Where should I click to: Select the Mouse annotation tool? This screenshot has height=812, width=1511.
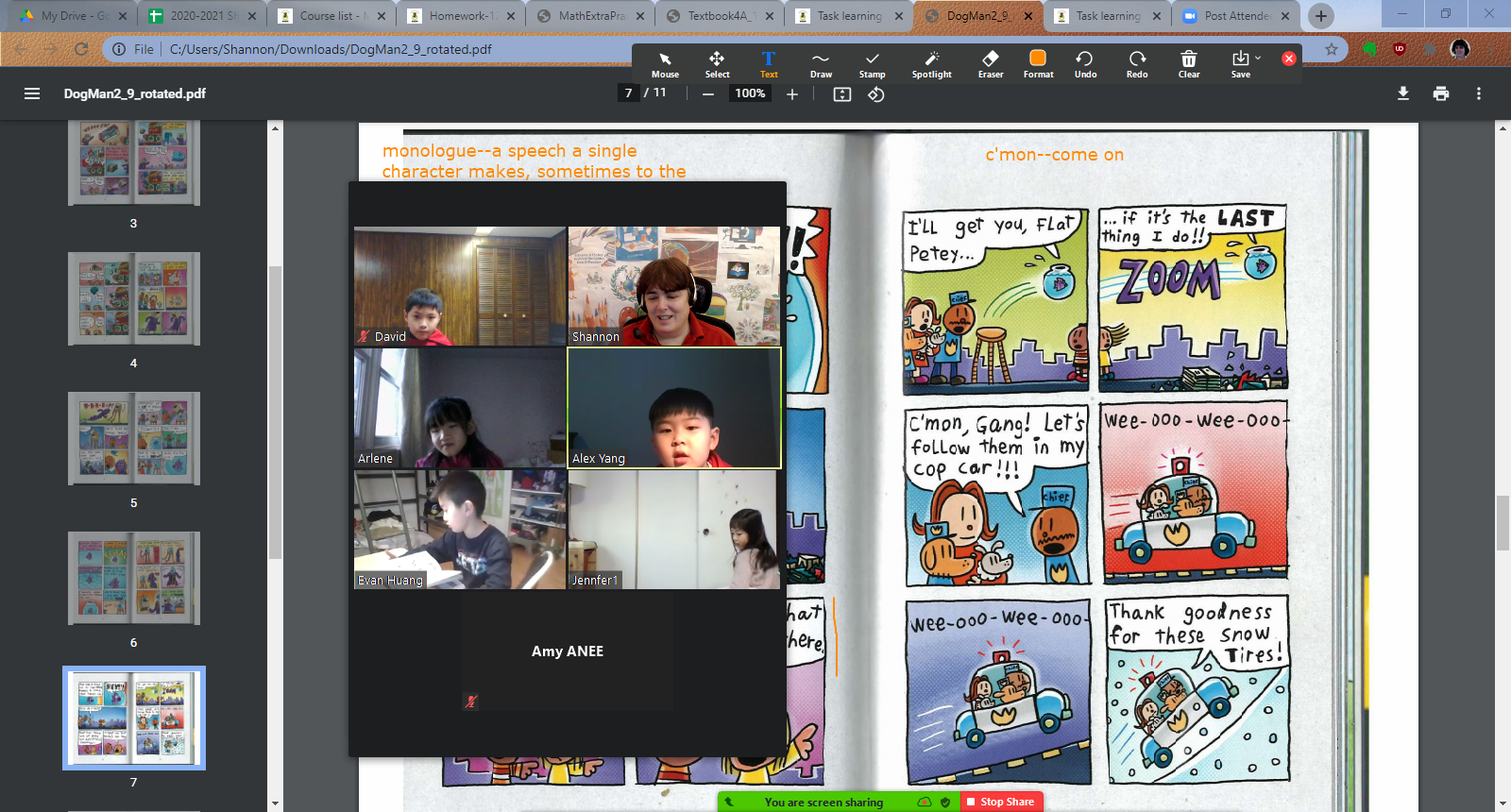point(665,64)
